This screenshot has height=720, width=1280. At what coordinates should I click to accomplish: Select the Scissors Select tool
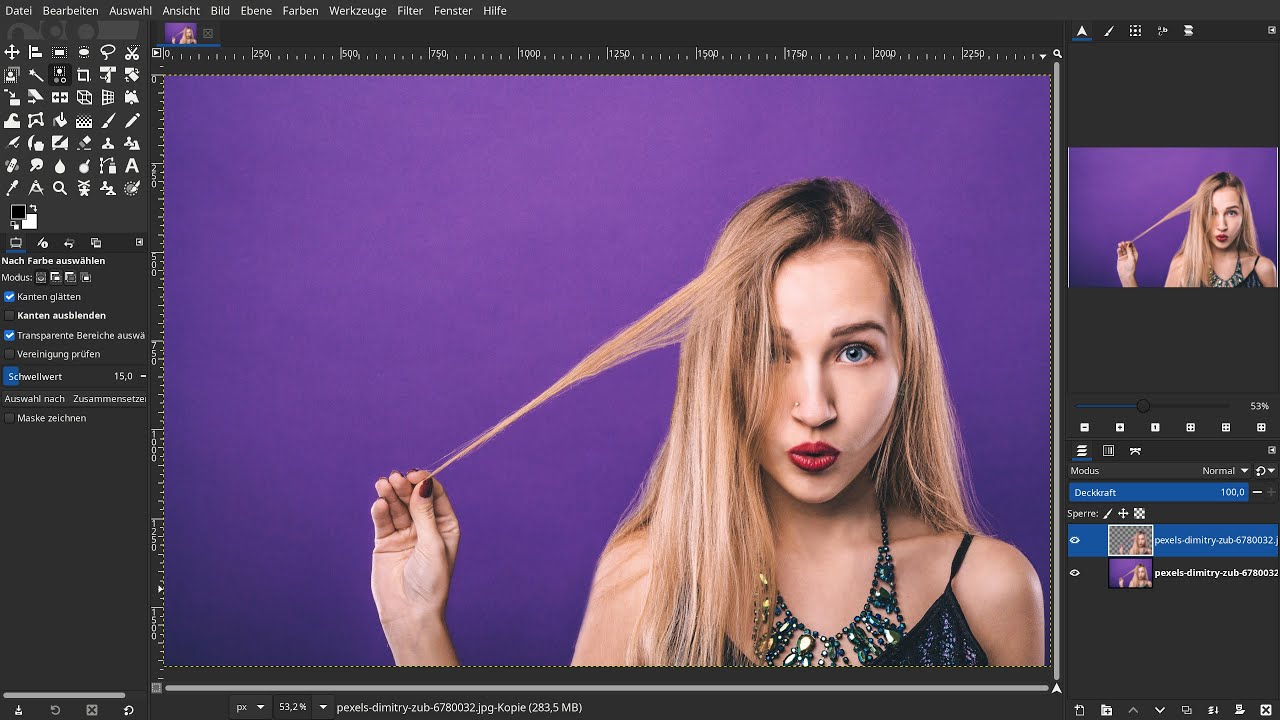132,51
